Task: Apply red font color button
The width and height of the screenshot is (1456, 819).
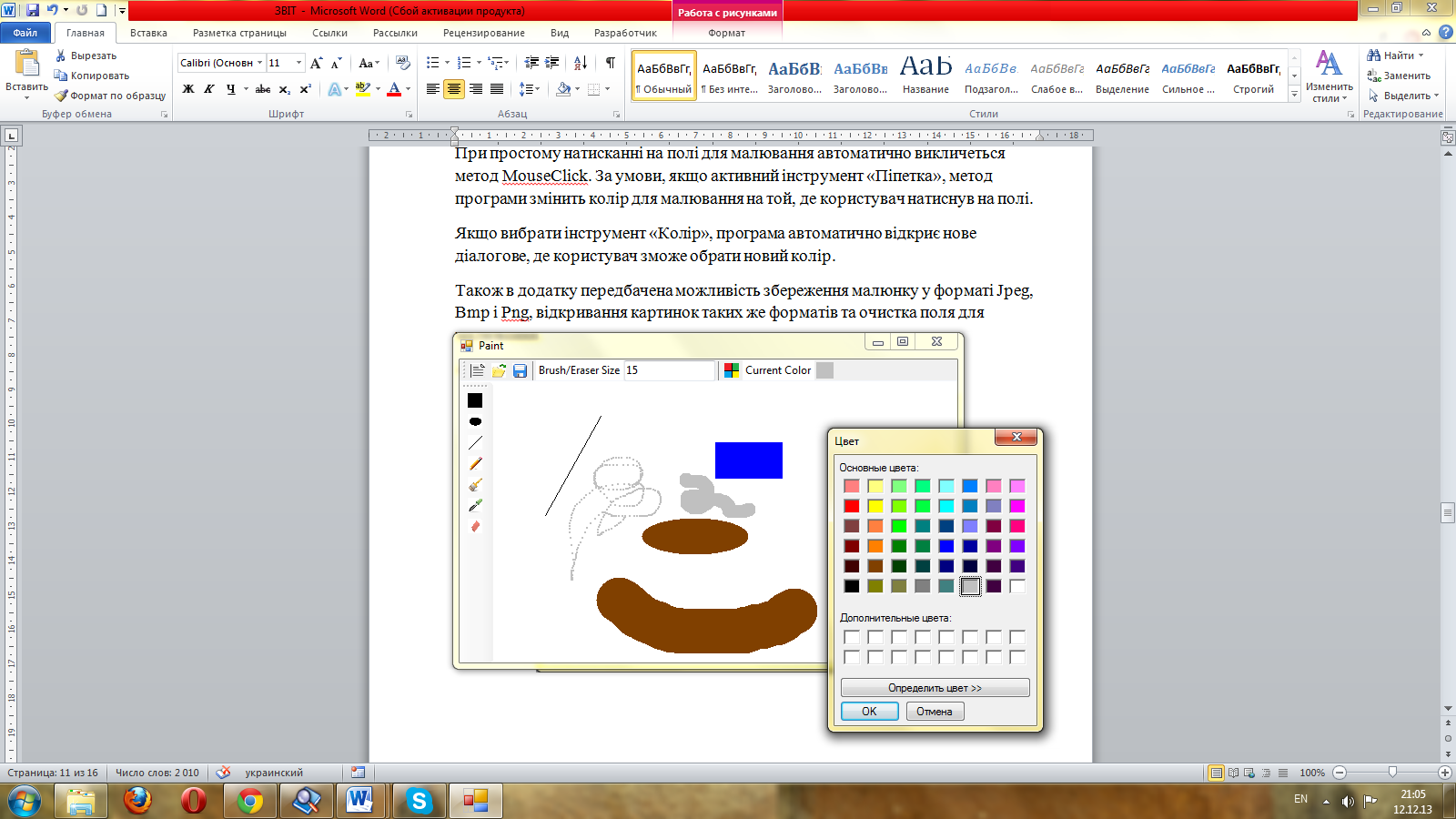Action: (394, 89)
